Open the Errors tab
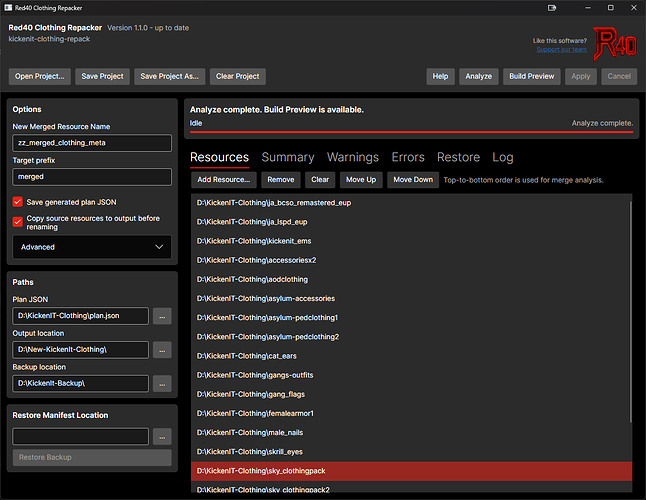This screenshot has height=500, width=646. click(408, 157)
